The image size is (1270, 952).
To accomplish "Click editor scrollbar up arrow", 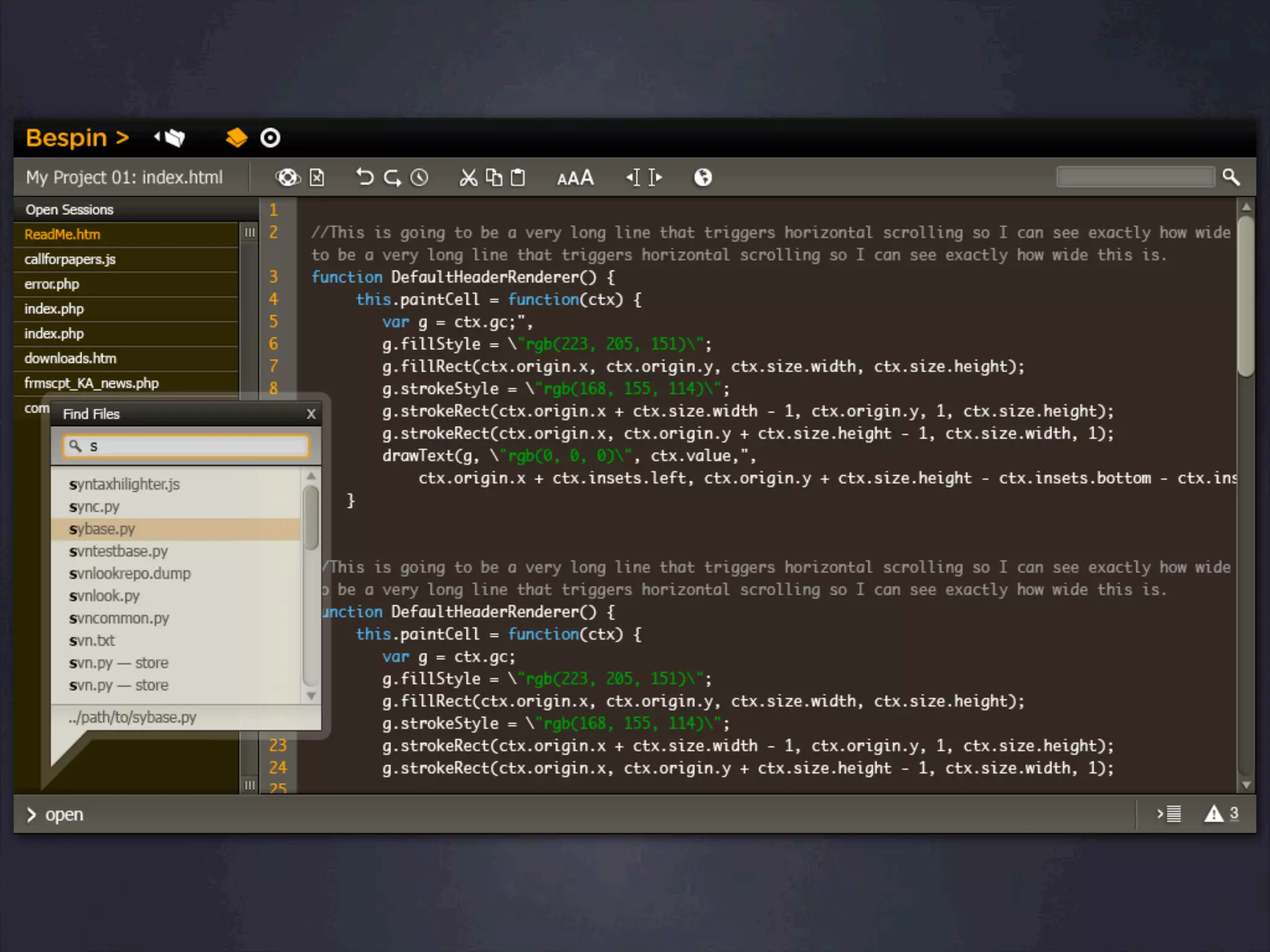I will click(1246, 206).
